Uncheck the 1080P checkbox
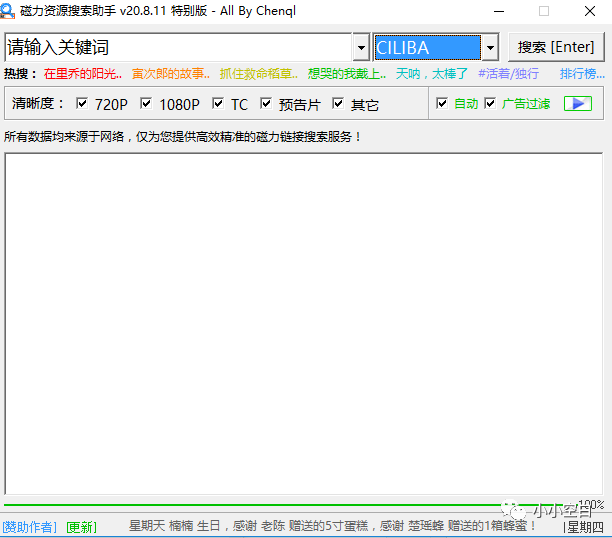This screenshot has width=612, height=538. click(x=146, y=104)
